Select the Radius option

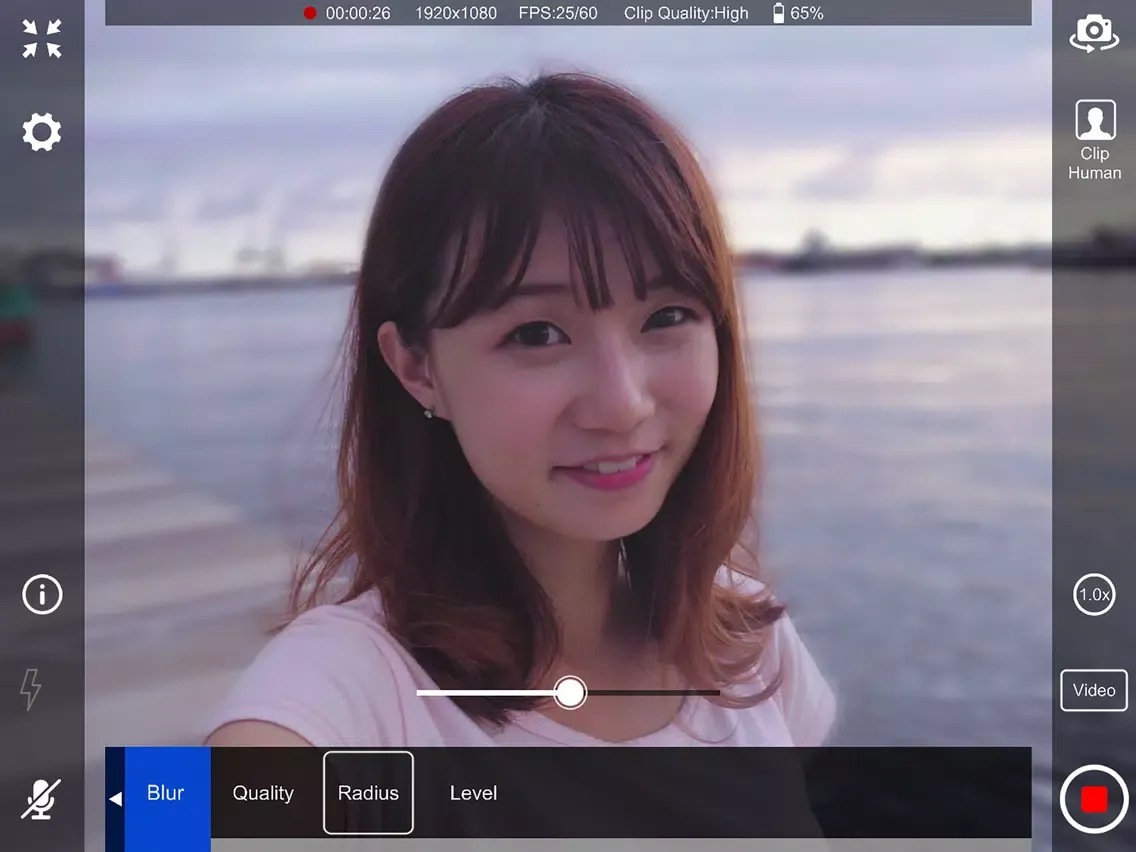[x=368, y=793]
